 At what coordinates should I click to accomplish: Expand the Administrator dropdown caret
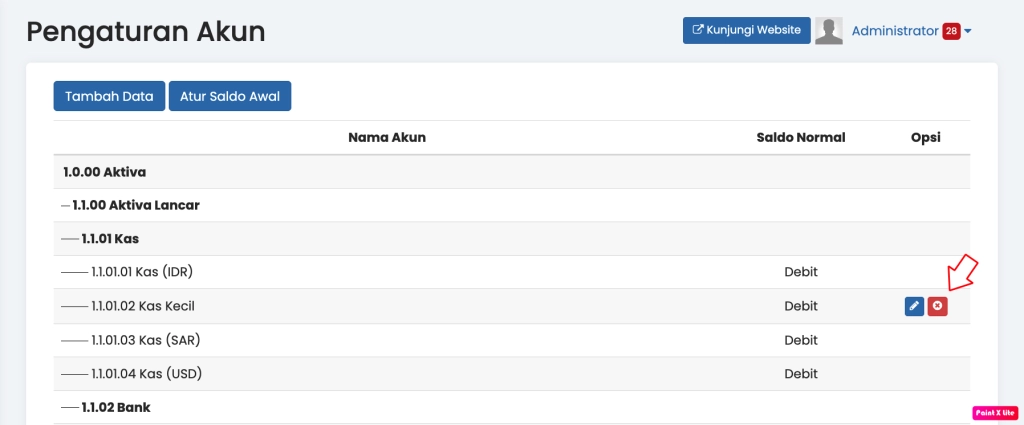point(968,32)
